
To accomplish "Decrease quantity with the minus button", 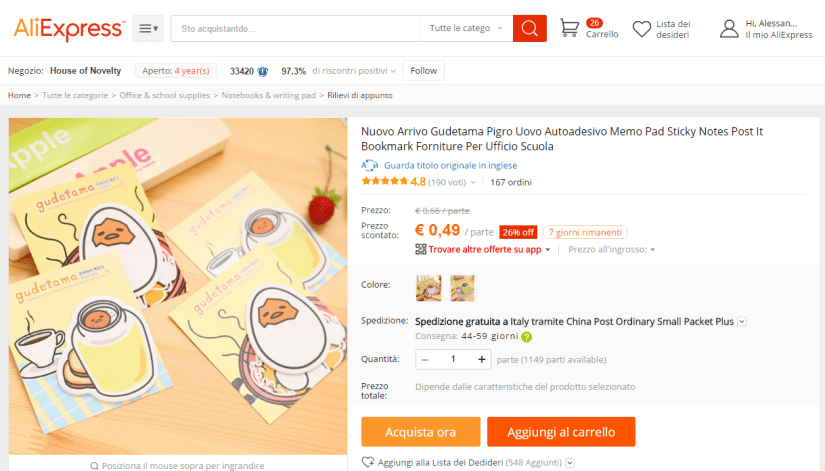I will 425,359.
